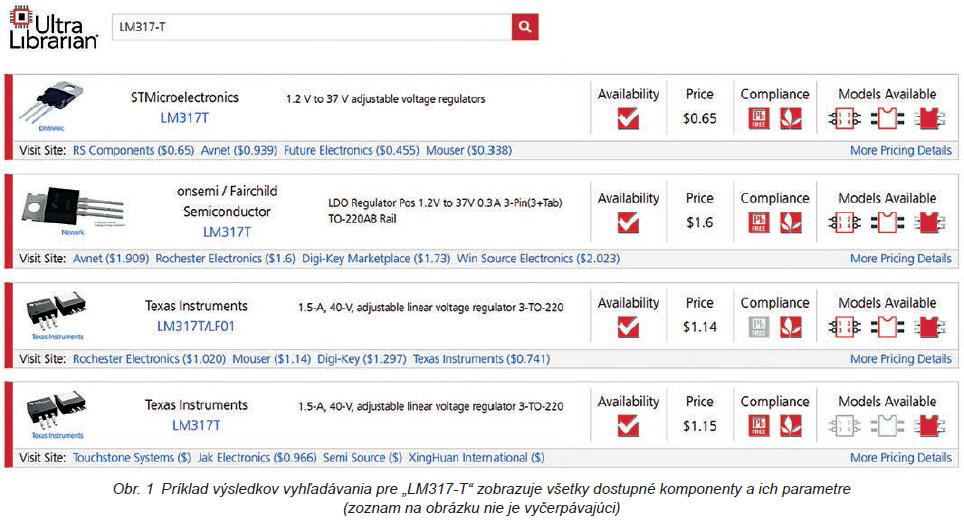Click Pb-free compliance icon in $1.15 row
This screenshot has height=530, width=964.
click(x=759, y=425)
